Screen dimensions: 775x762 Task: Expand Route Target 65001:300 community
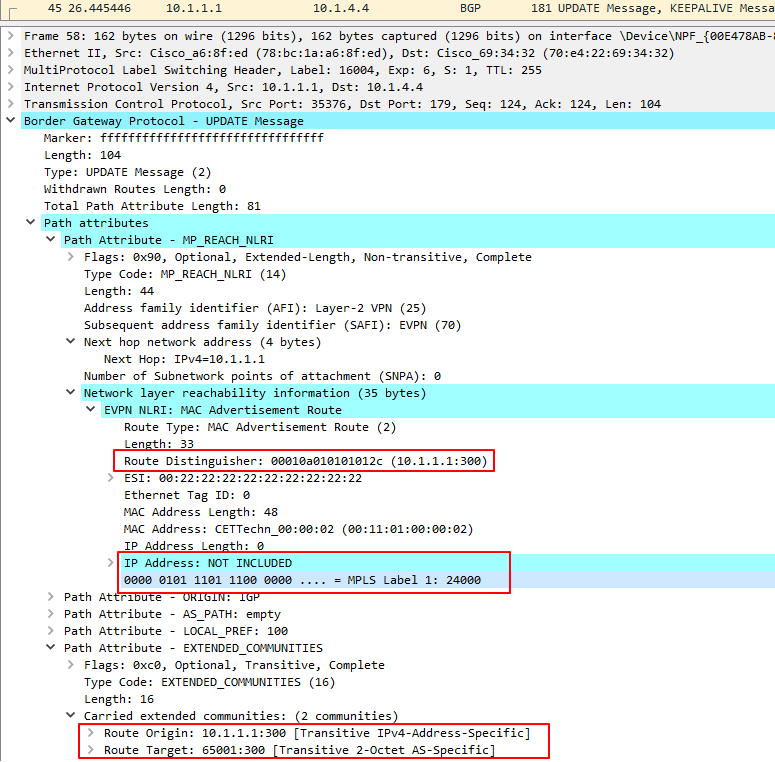coord(91,750)
